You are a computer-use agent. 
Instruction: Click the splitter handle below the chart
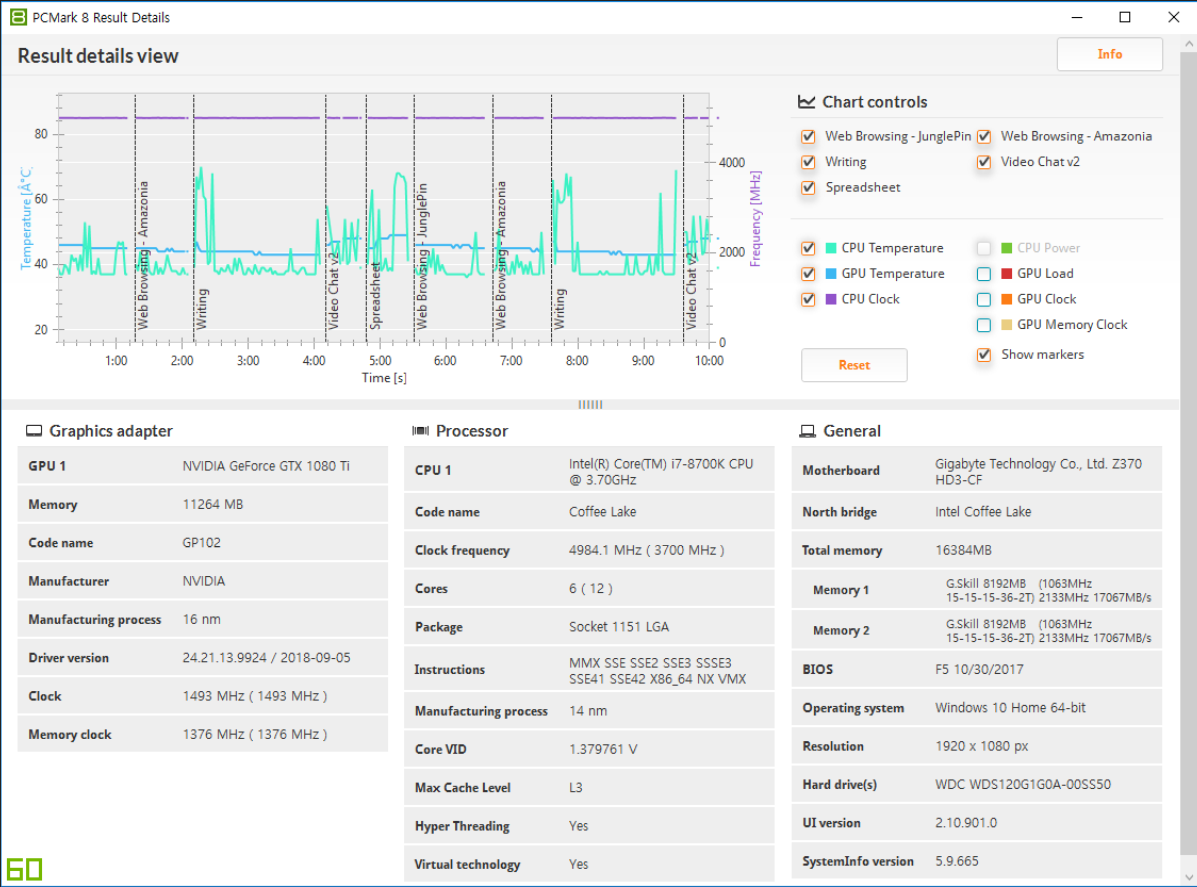[590, 405]
